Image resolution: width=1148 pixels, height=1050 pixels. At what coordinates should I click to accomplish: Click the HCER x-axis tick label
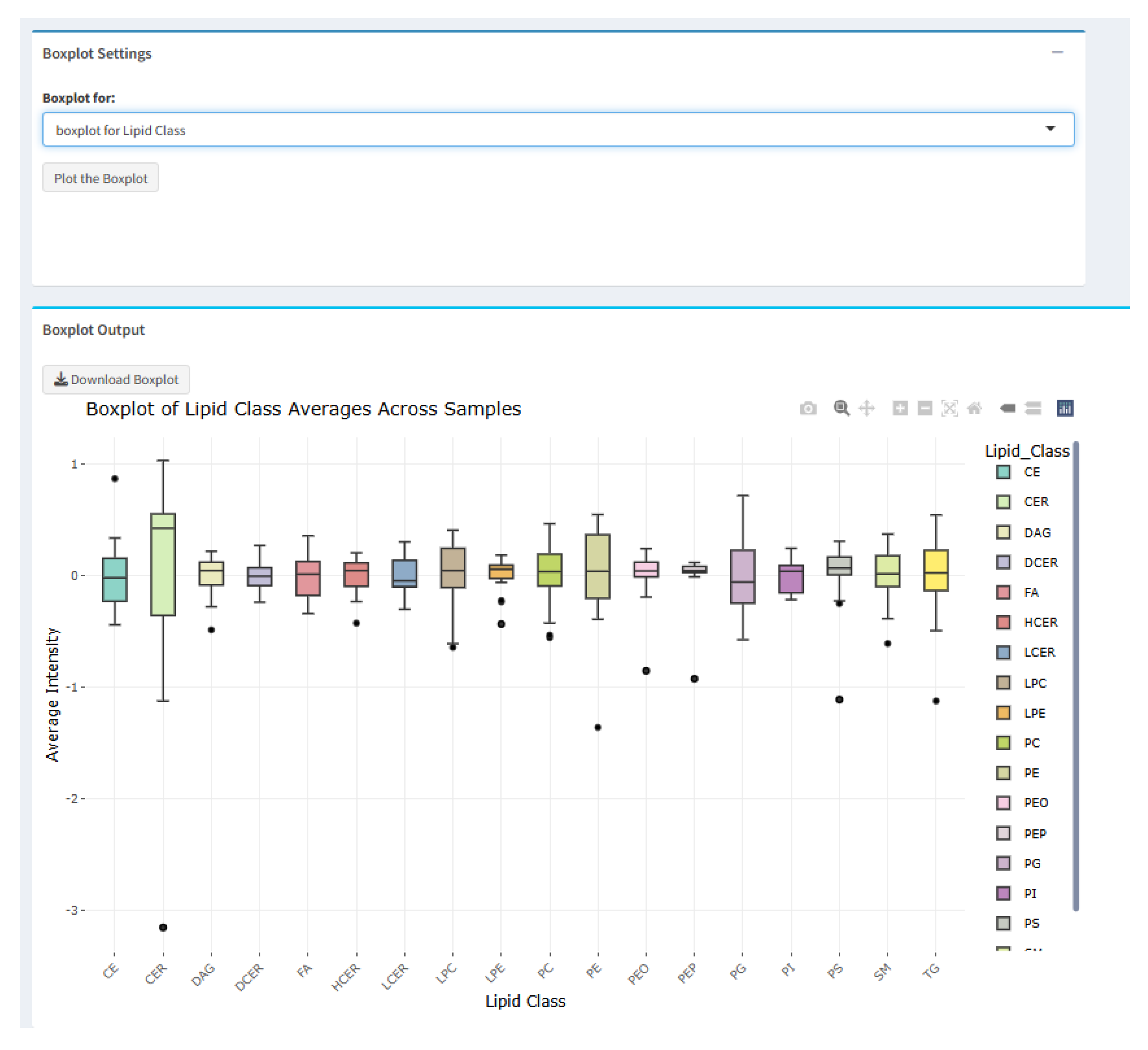(x=346, y=977)
